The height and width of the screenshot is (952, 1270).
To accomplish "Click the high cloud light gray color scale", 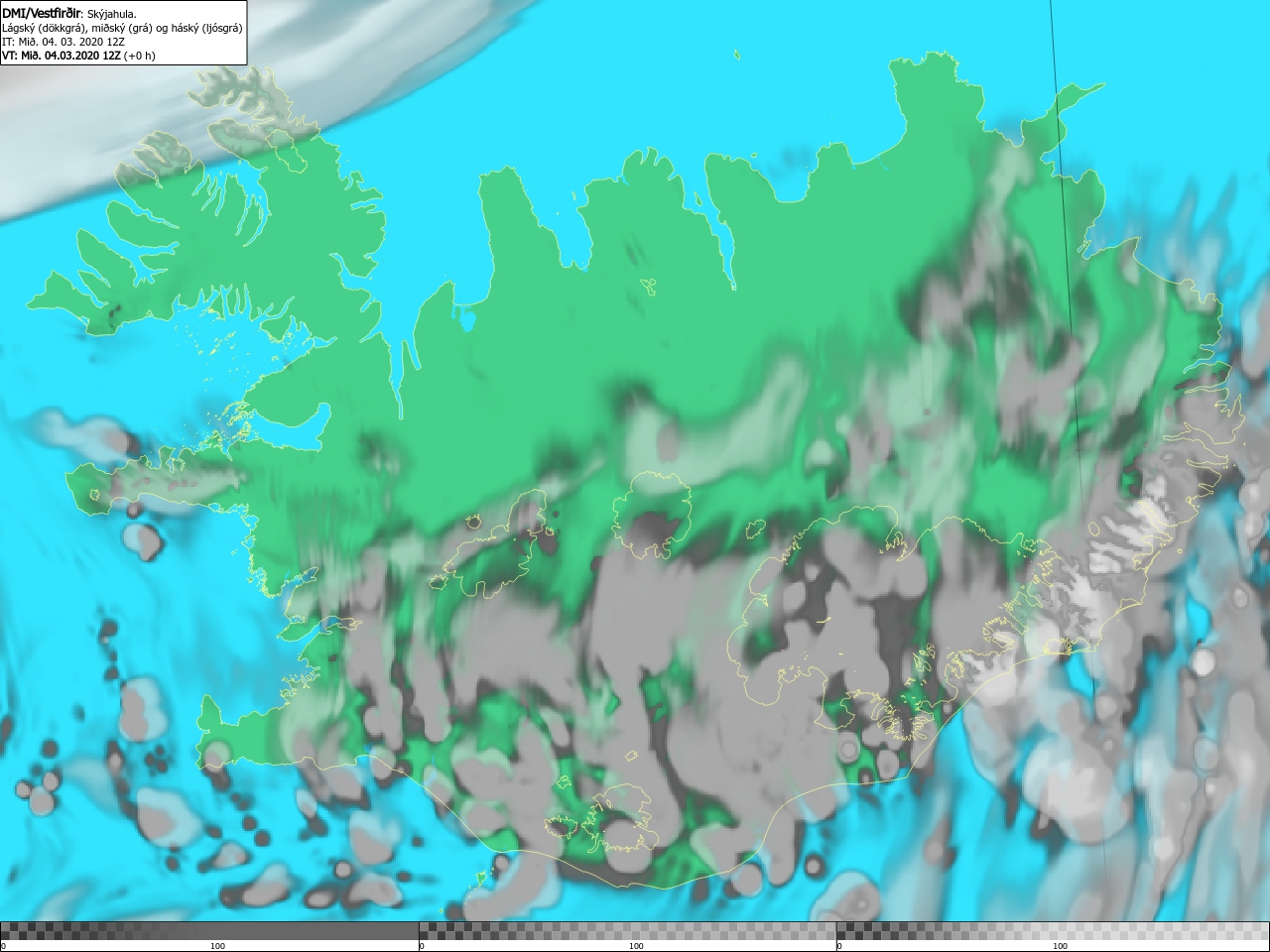I will [x=1053, y=930].
